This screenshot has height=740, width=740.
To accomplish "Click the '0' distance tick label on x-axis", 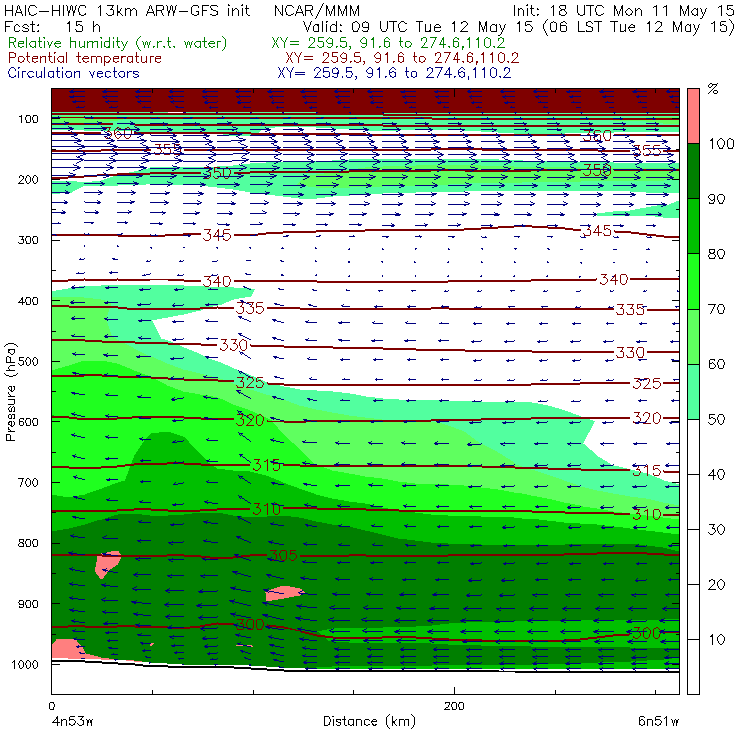I will (x=51, y=706).
